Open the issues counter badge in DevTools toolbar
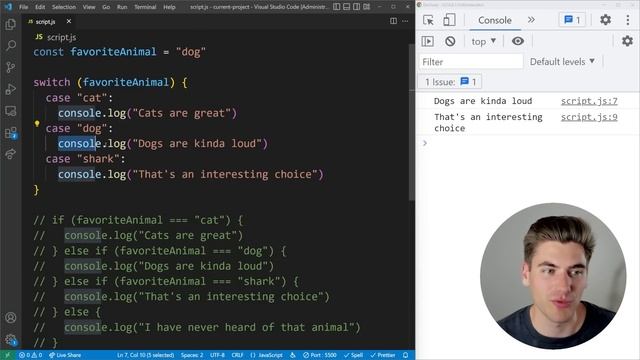Screen dimensions: 640x360 pos(572,20)
